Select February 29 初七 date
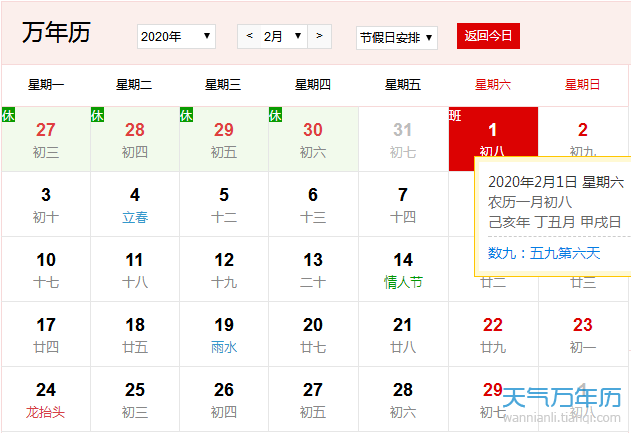Image resolution: width=631 pixels, height=433 pixels. tap(493, 399)
